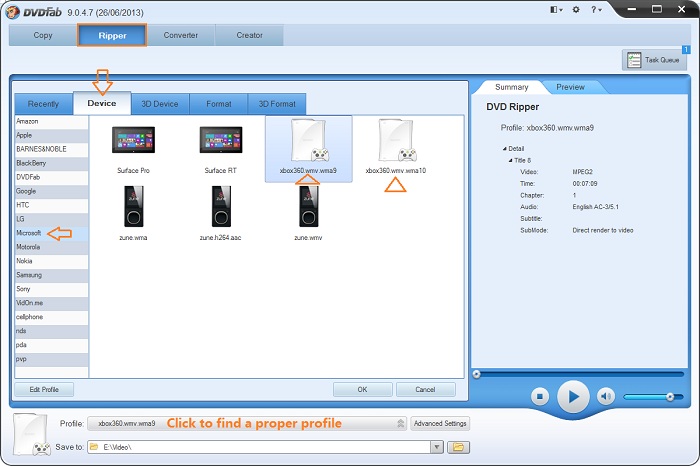Open the Format profiles tab

click(219, 104)
